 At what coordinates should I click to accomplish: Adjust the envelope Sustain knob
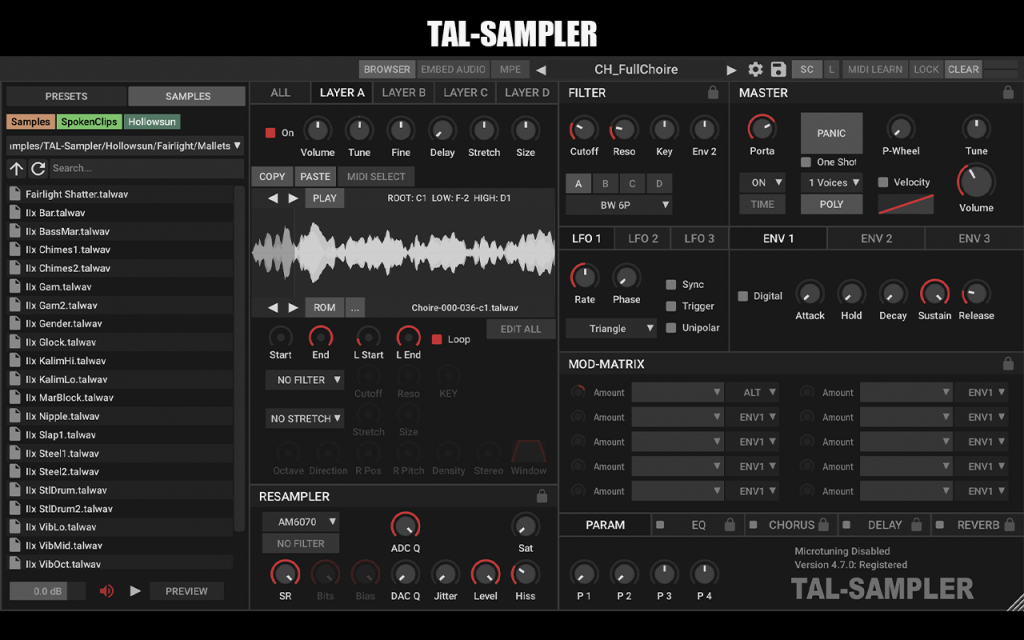pyautogui.click(x=934, y=293)
